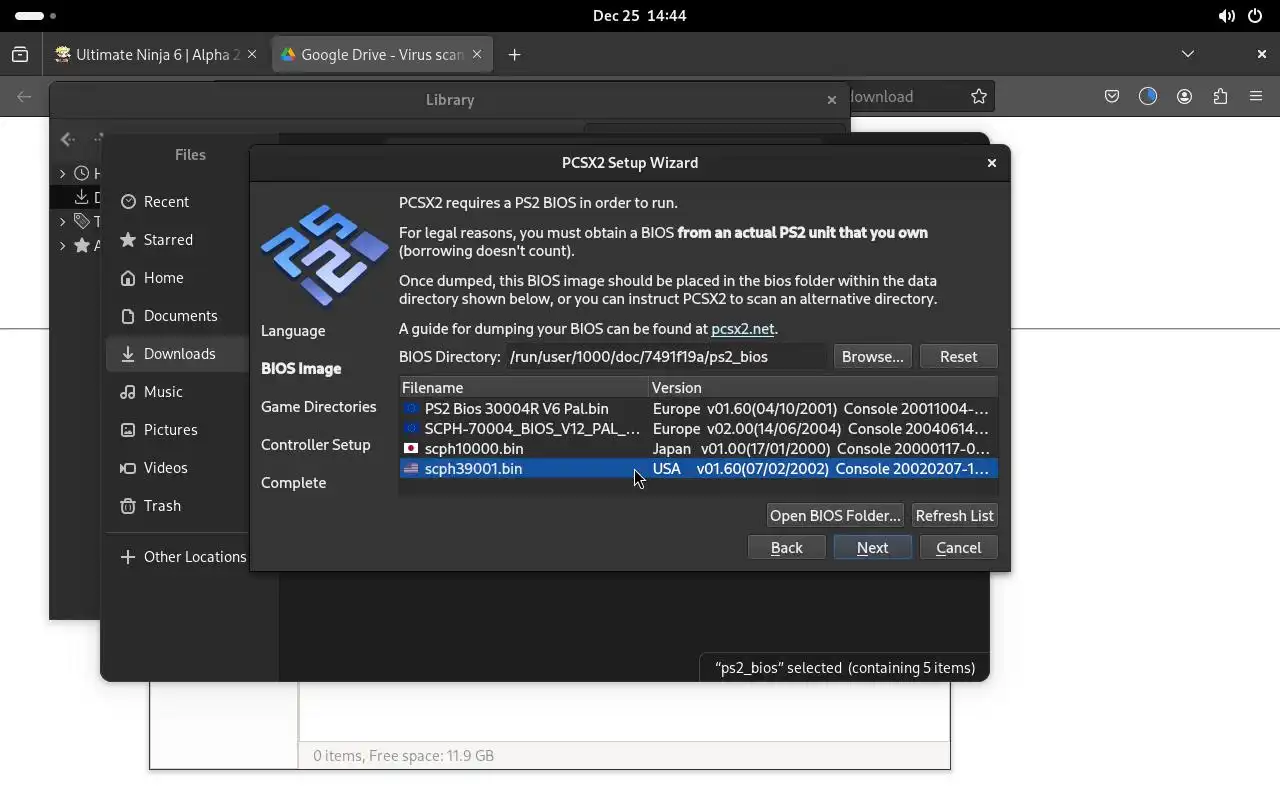Open Home in Files sidebar

click(x=177, y=277)
